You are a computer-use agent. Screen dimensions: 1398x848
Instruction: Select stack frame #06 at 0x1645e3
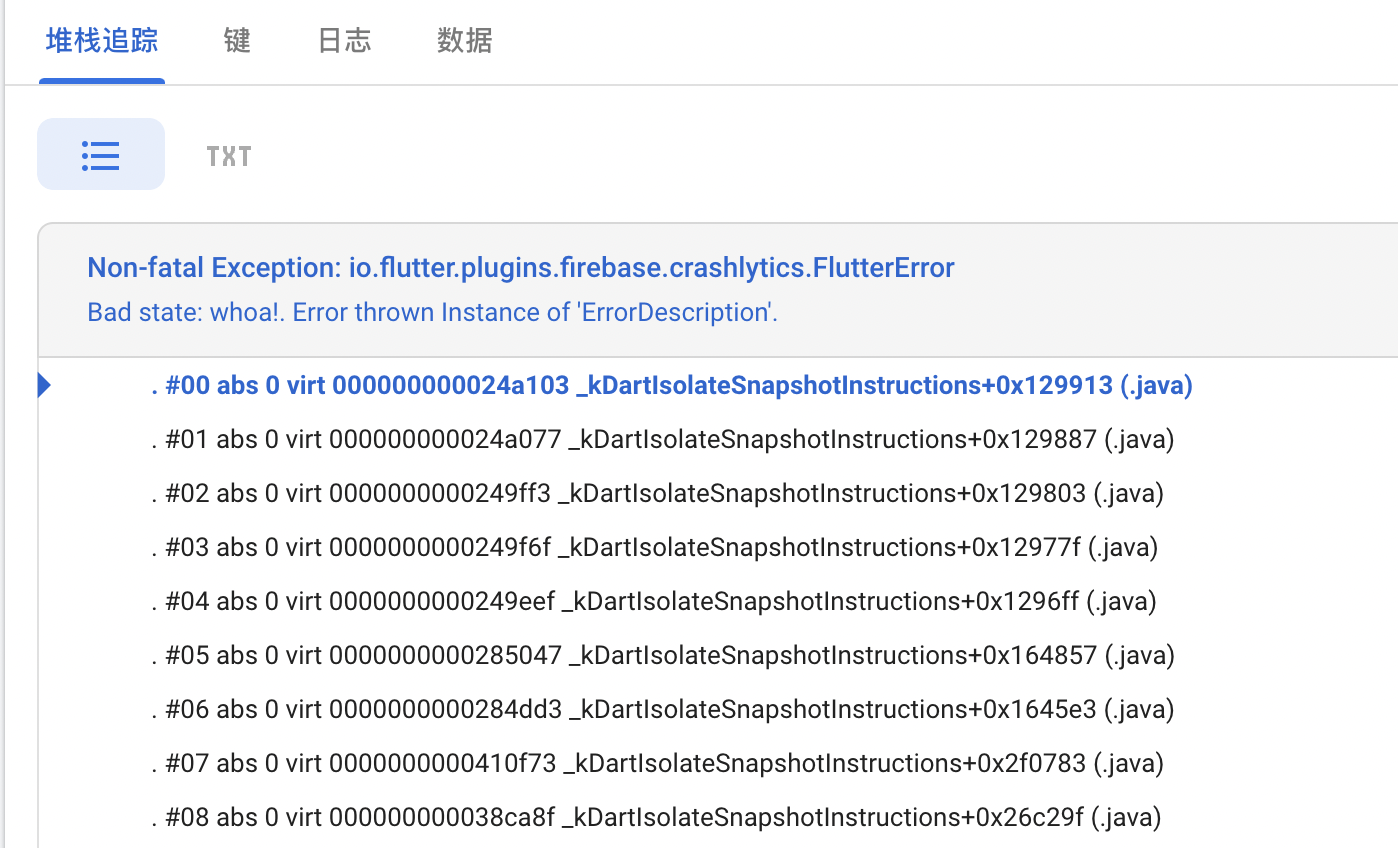click(663, 709)
